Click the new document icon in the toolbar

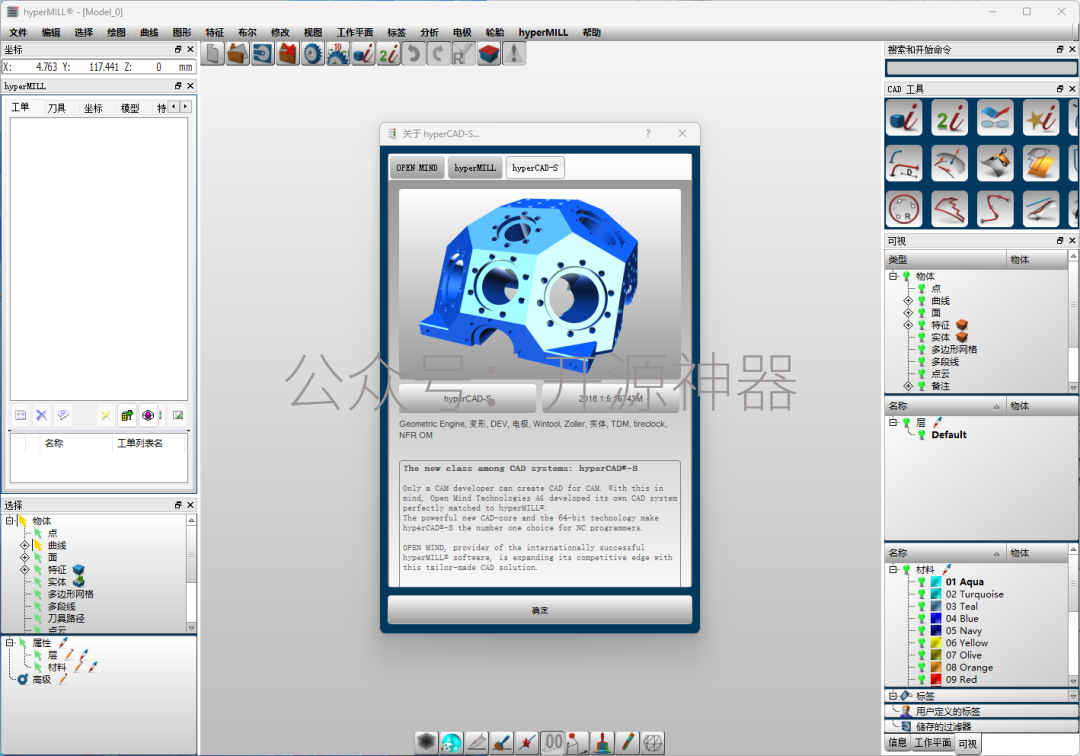213,54
